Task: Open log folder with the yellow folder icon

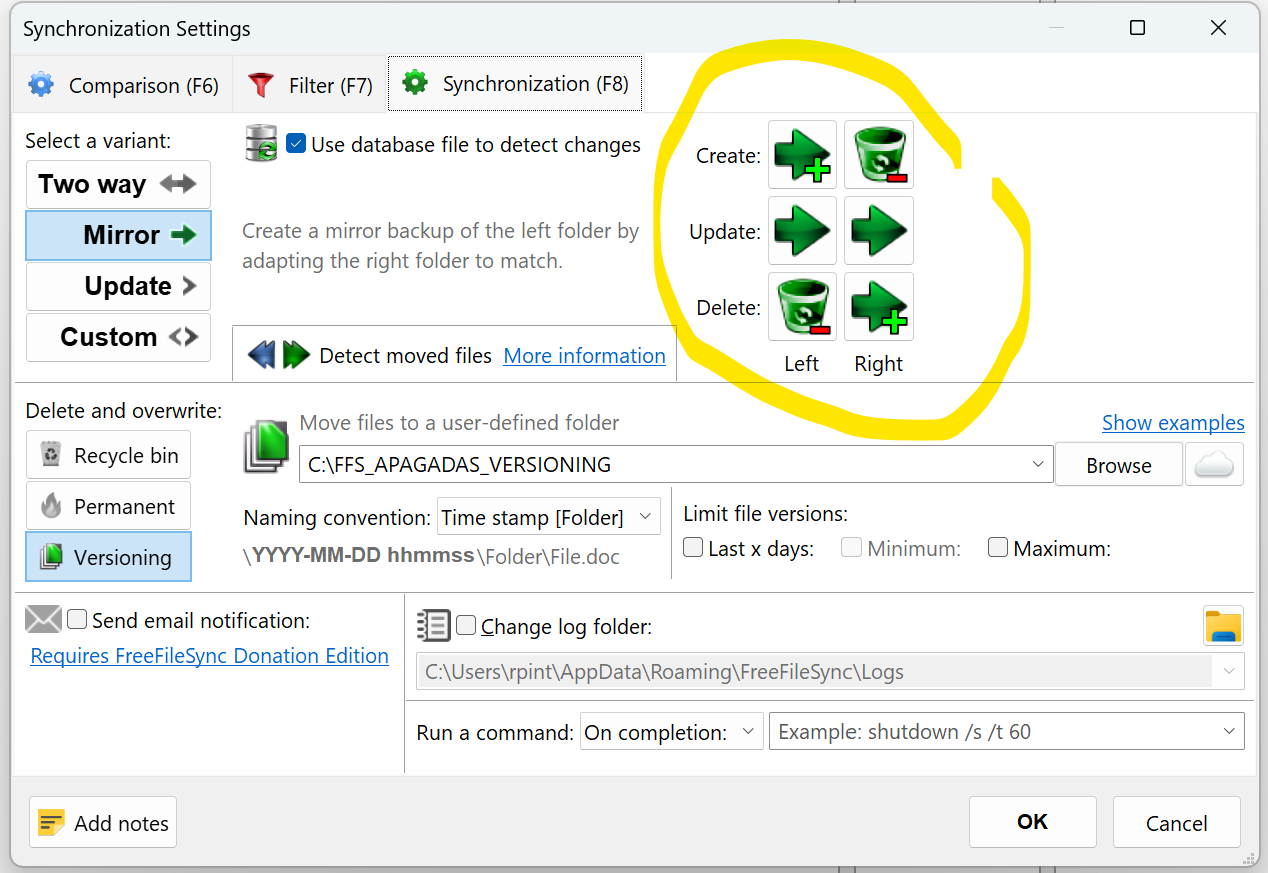Action: click(1224, 626)
